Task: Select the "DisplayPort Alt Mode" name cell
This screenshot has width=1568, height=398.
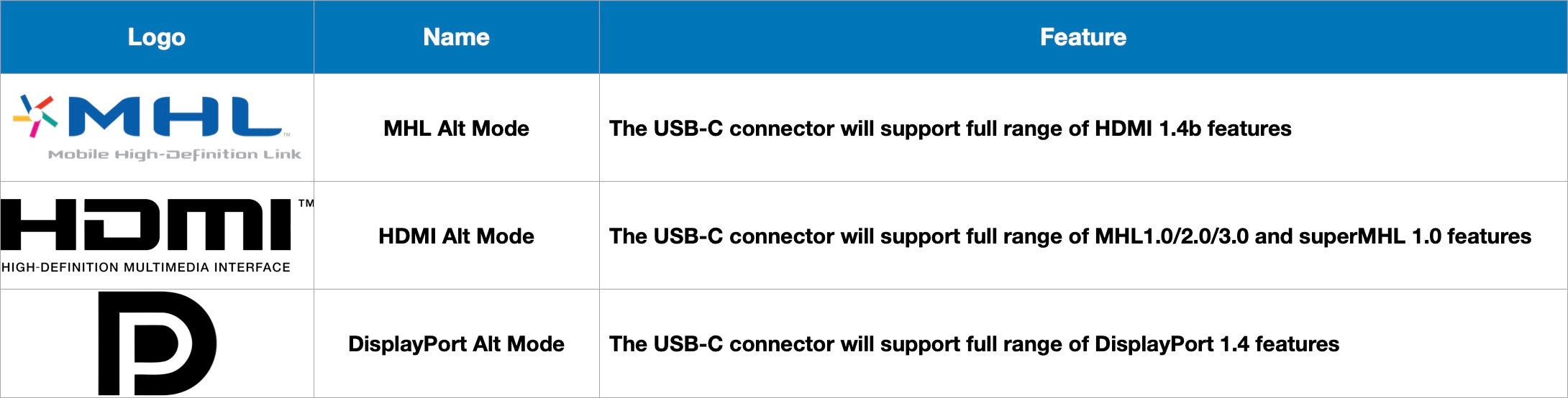Action: [x=456, y=344]
